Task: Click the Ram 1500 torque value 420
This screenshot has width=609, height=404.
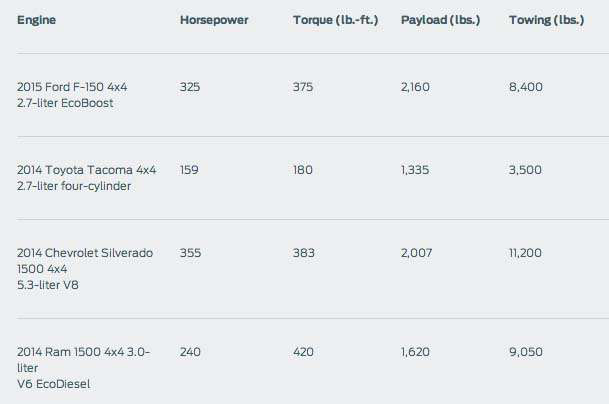Action: (303, 352)
